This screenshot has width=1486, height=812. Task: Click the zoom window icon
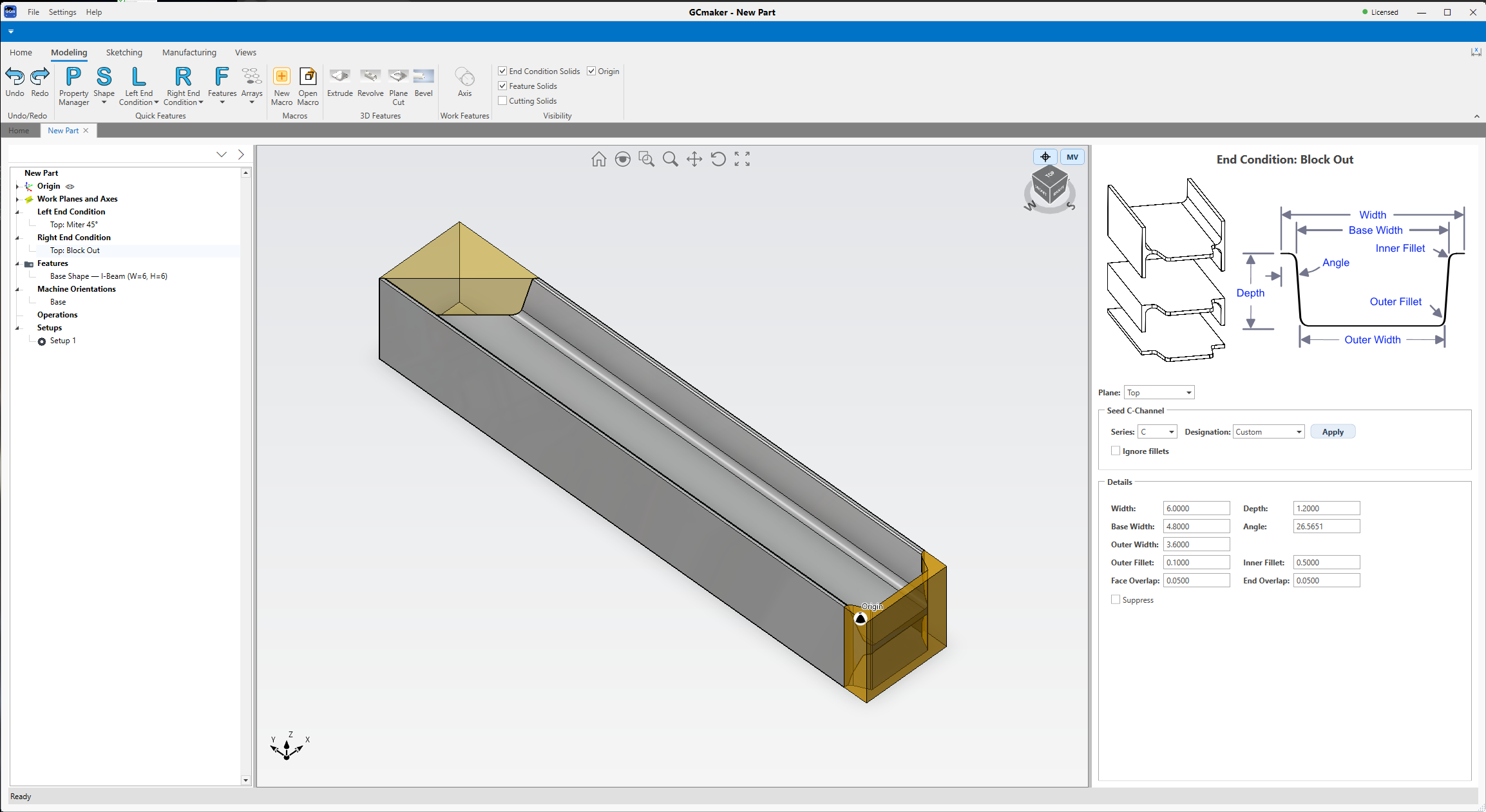[646, 159]
